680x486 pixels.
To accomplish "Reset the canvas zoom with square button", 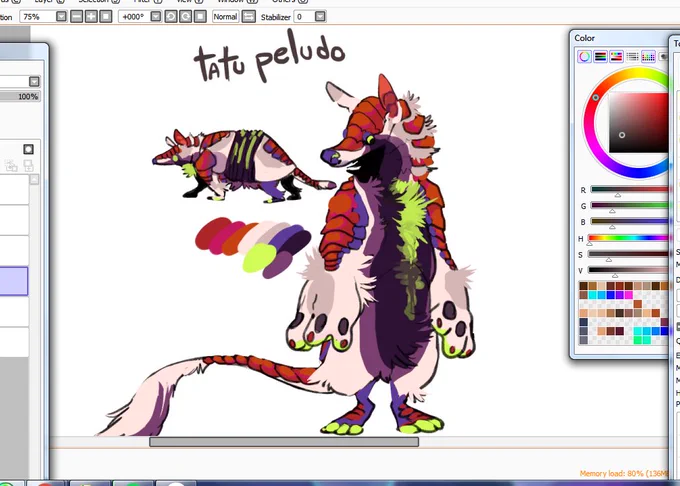I will (106, 17).
